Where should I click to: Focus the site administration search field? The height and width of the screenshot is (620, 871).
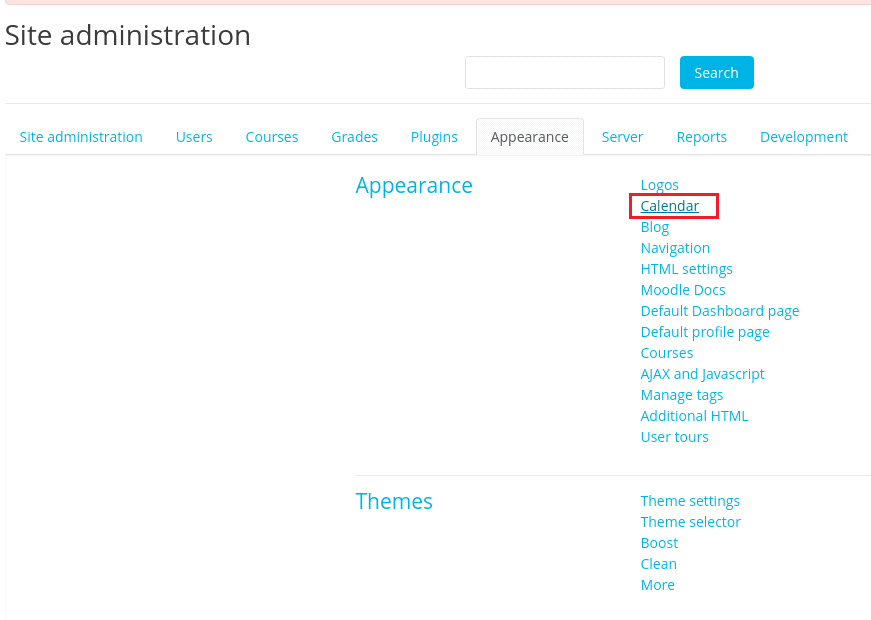click(564, 72)
